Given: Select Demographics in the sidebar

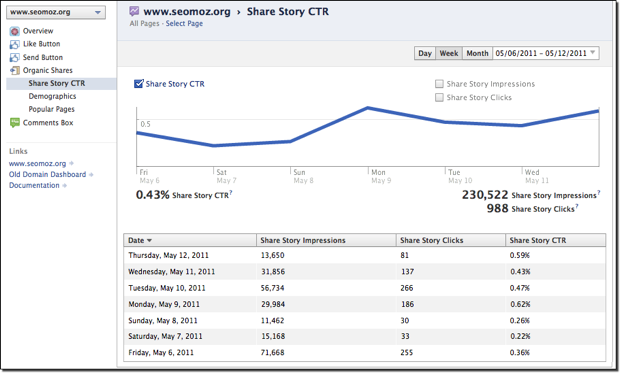Looking at the screenshot, I should (x=52, y=97).
